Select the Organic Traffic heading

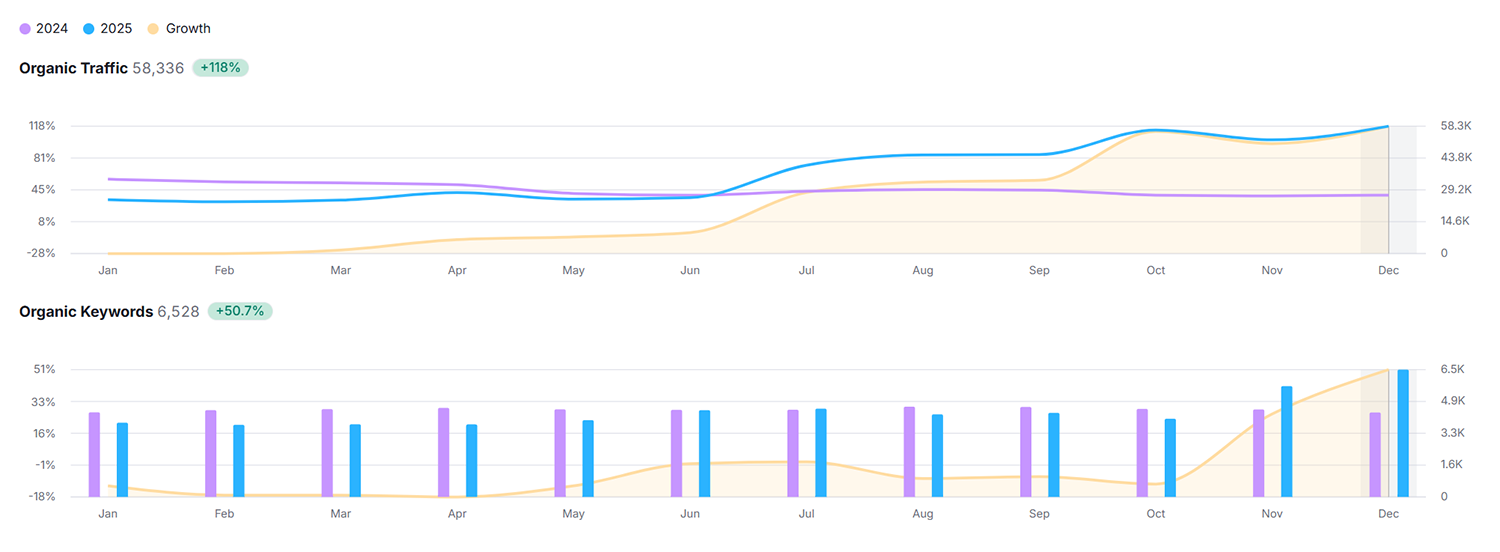coord(73,68)
